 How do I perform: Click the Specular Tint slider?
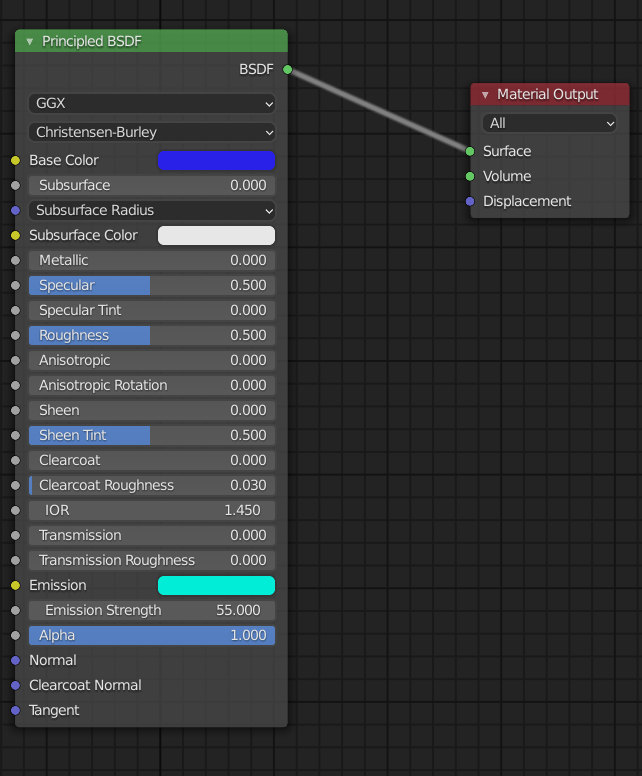tap(152, 310)
